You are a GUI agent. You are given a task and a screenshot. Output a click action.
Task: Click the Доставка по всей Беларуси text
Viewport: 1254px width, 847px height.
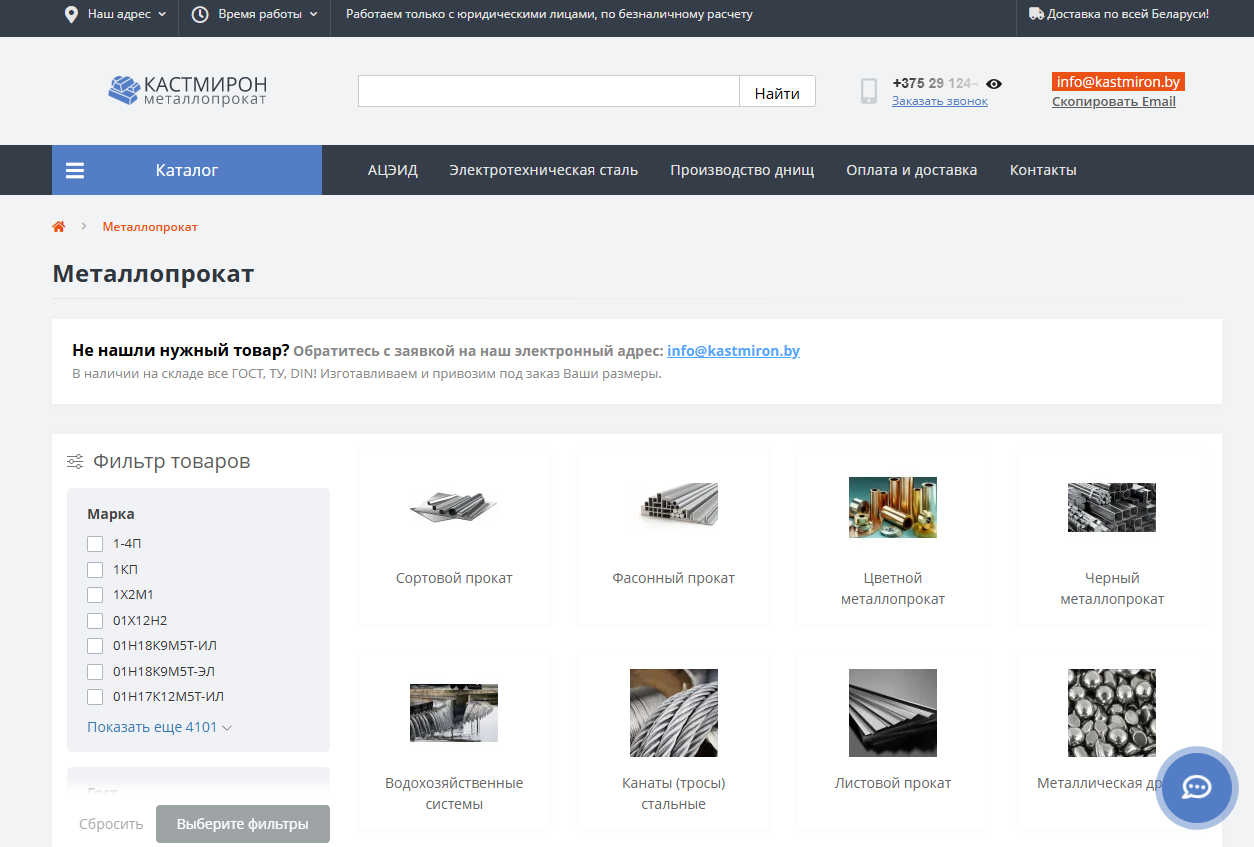coord(1129,14)
